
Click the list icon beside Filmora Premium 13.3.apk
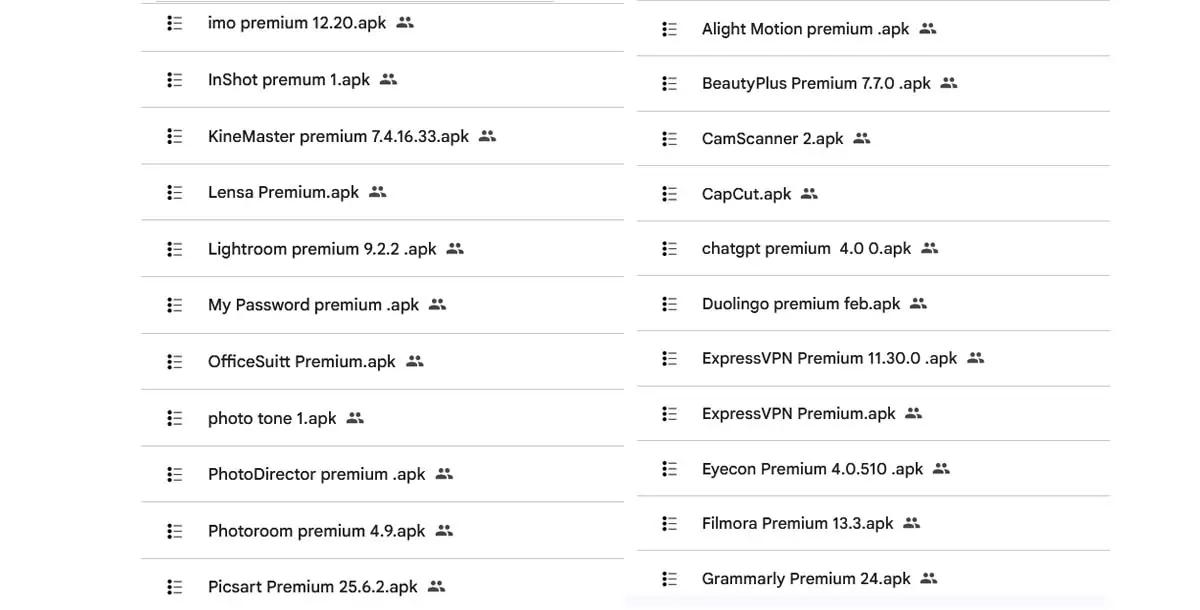tap(670, 523)
